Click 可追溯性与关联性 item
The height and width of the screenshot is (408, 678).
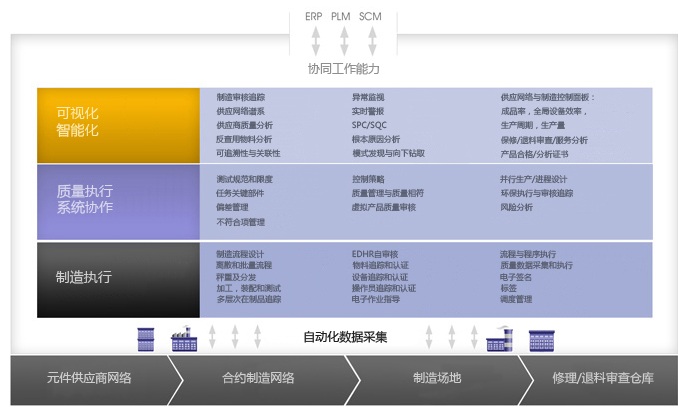tap(248, 153)
